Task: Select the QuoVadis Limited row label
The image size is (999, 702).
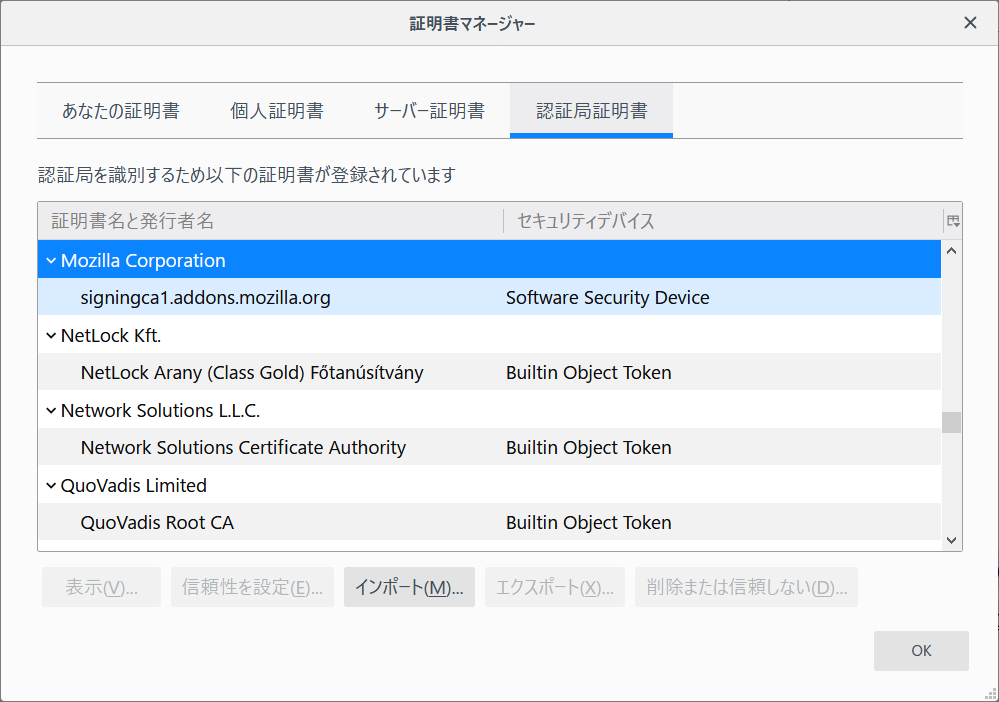Action: click(133, 486)
